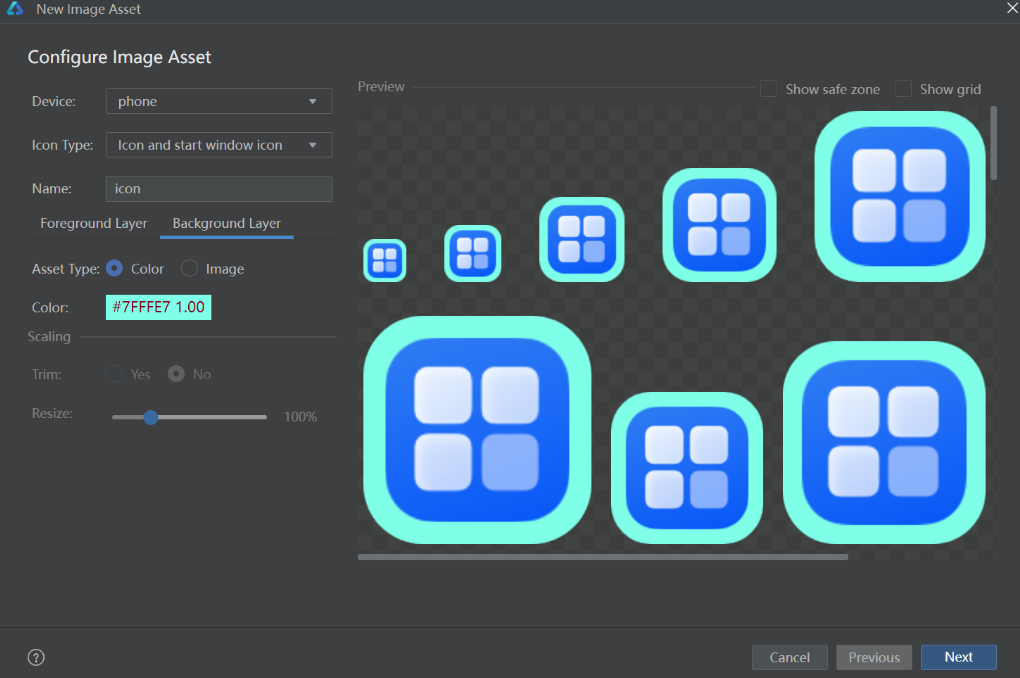This screenshot has height=678, width=1020.
Task: Click the help question mark icon
Action: [x=36, y=657]
